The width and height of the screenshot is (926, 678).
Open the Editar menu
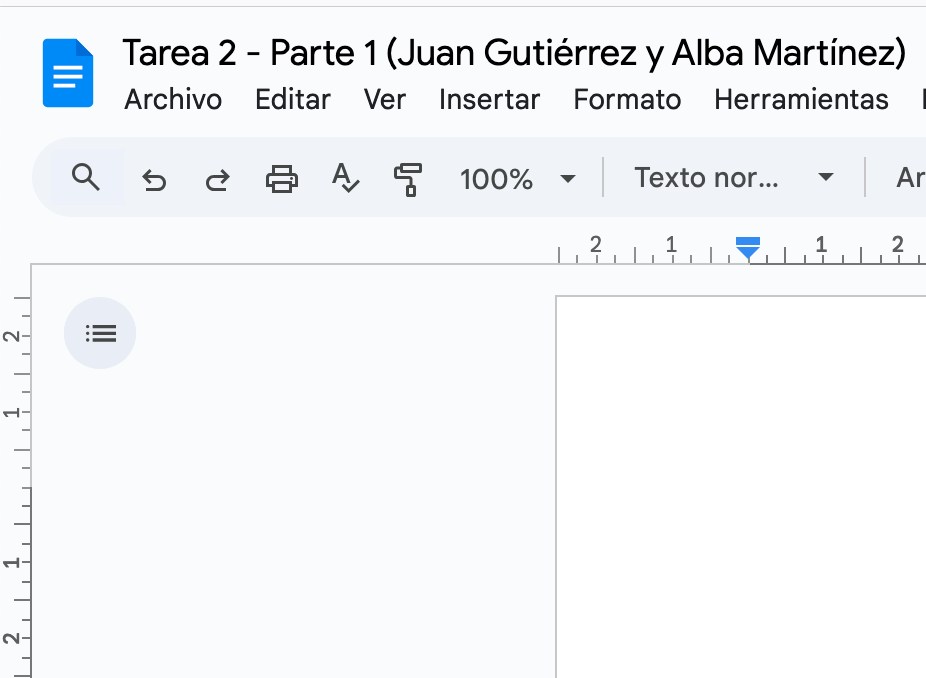(292, 100)
